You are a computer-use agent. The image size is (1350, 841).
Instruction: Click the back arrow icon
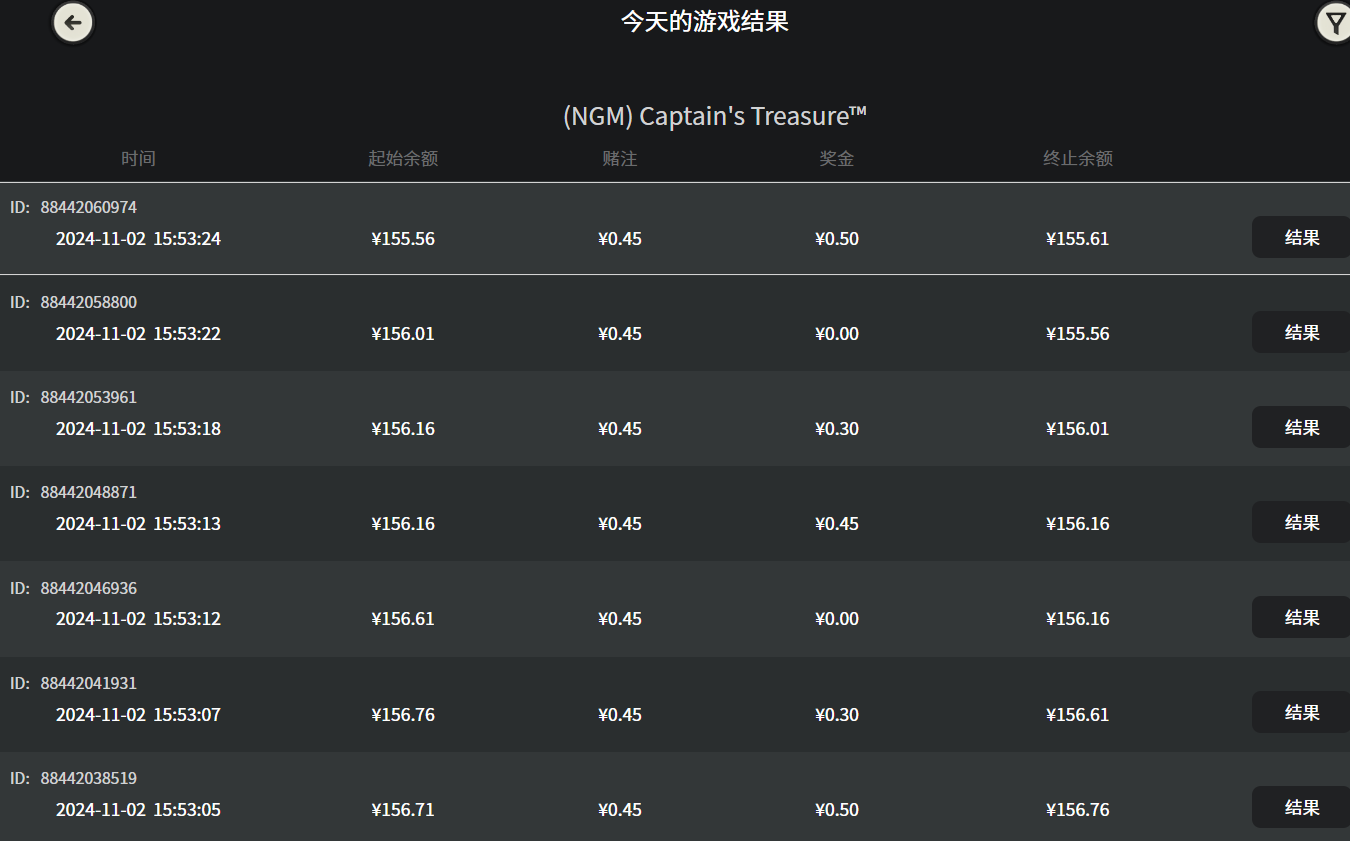pyautogui.click(x=73, y=22)
